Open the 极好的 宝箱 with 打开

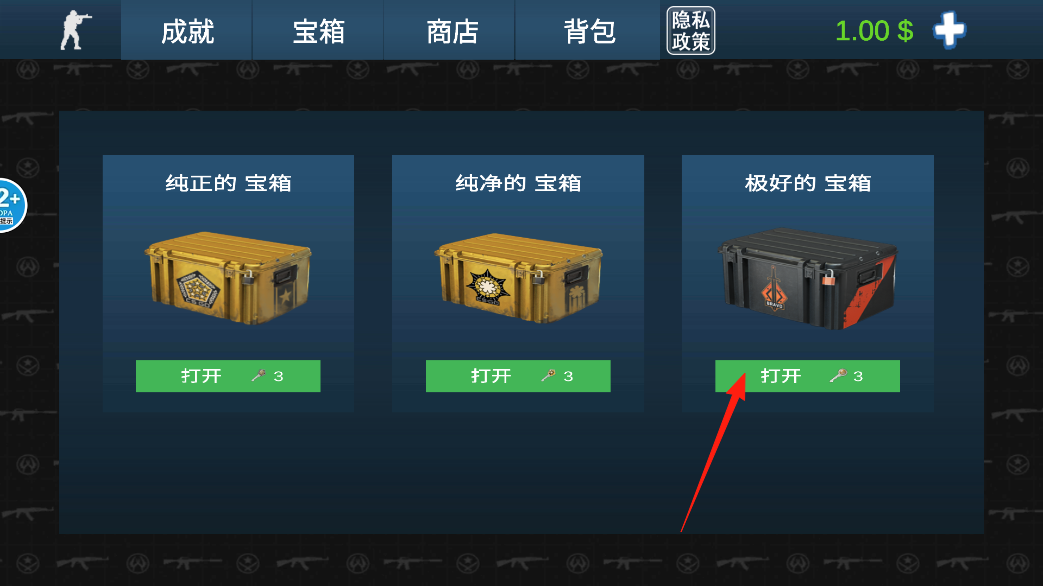coord(808,376)
